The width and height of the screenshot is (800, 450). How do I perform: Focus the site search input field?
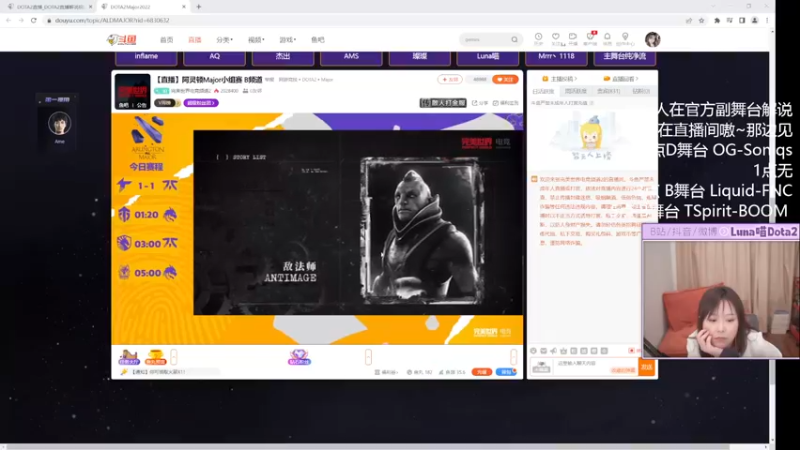coord(485,39)
